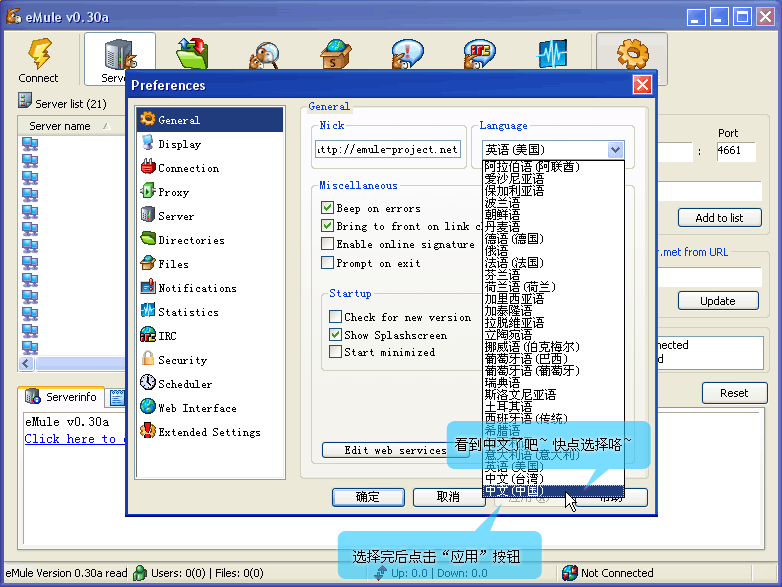Choose 法语 (法国) in language list

(x=554, y=262)
